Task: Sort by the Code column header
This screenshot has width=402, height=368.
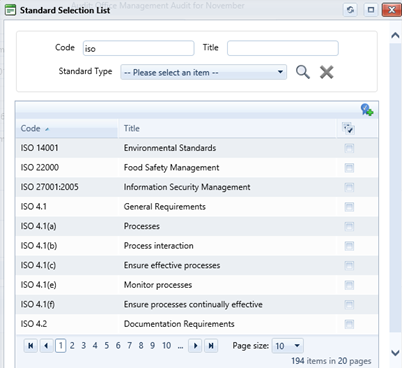Action: tap(66, 128)
